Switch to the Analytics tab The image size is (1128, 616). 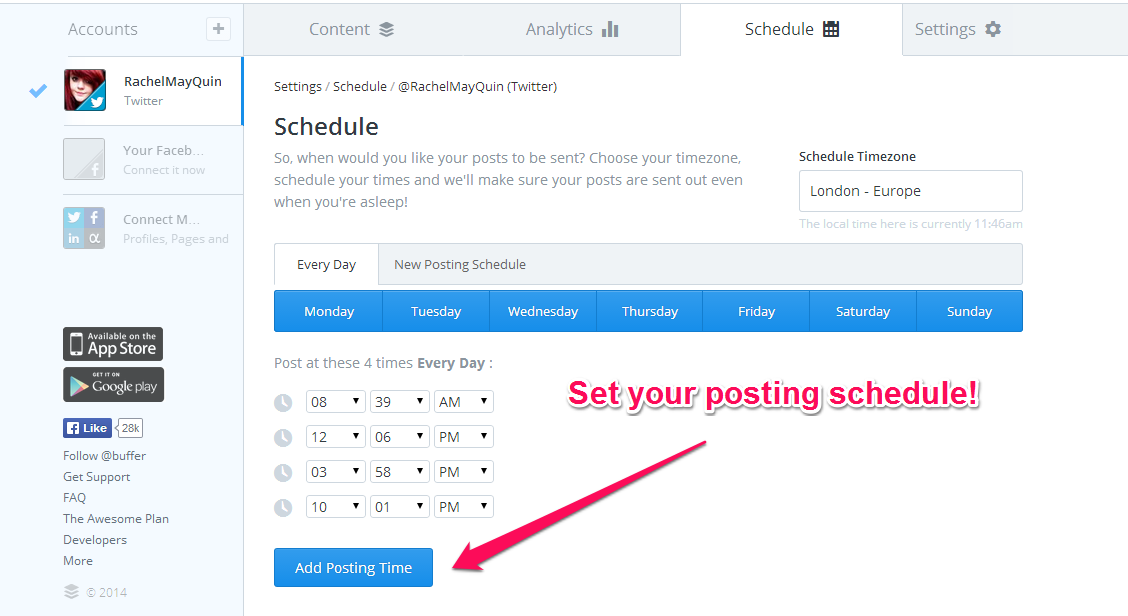[572, 30]
